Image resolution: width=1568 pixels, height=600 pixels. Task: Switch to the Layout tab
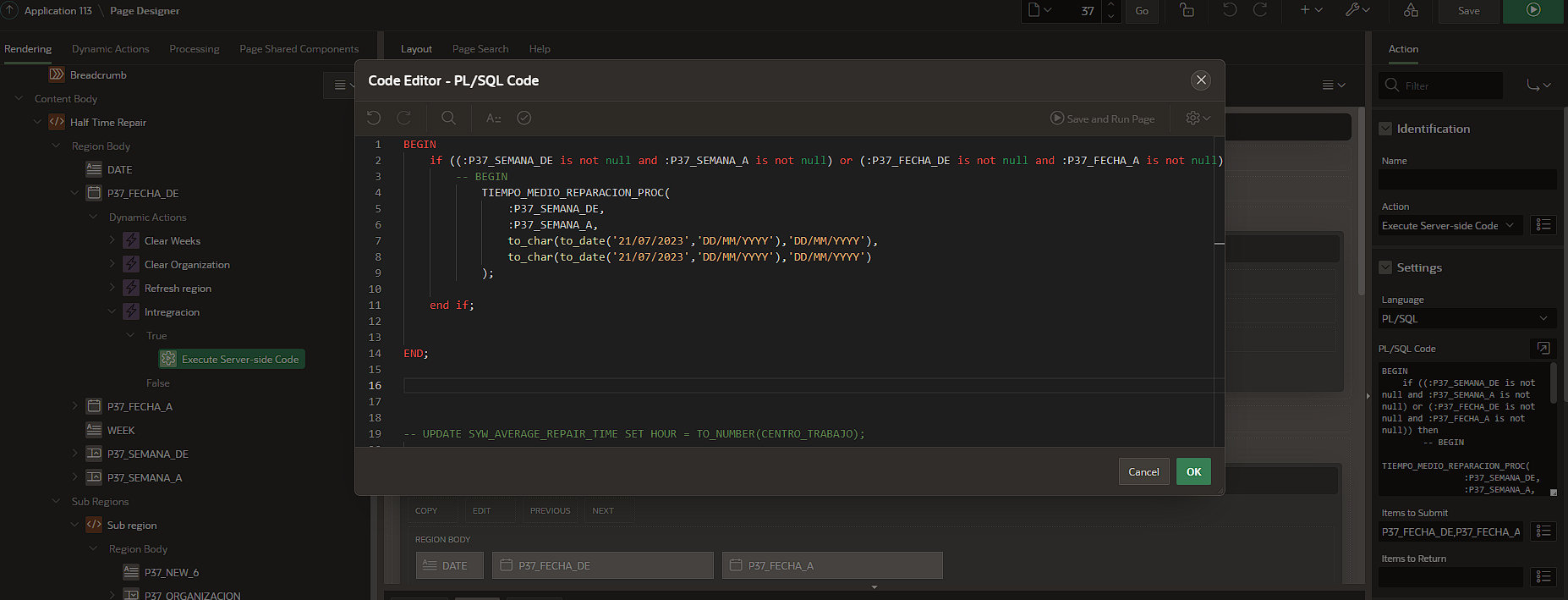(x=416, y=49)
